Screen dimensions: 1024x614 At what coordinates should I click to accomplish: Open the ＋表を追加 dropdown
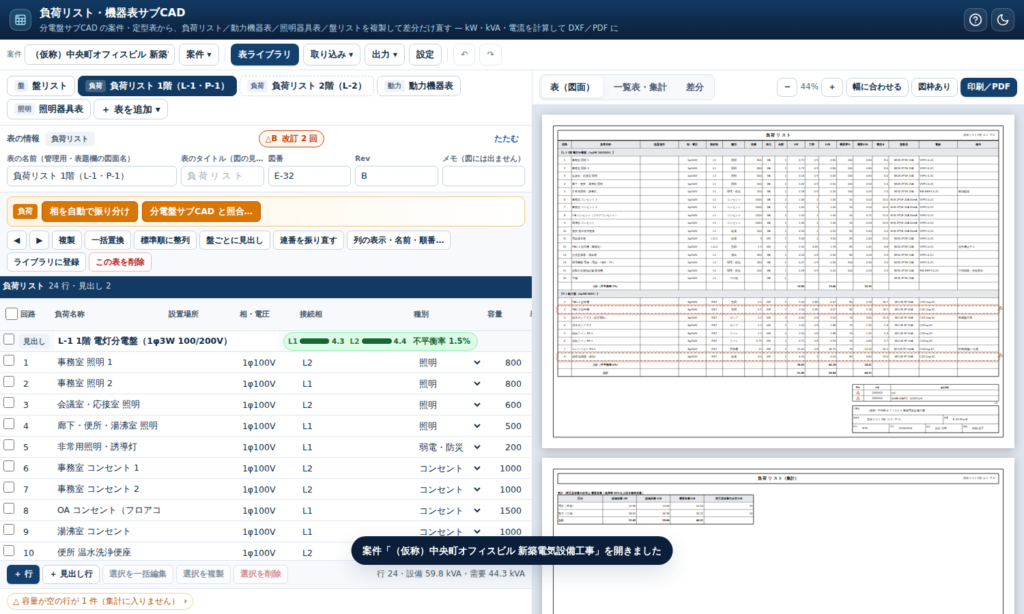(x=131, y=109)
